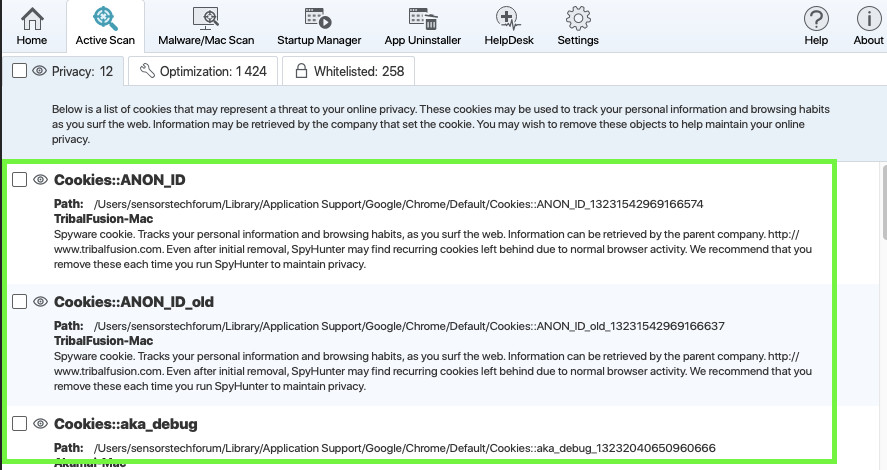Select the Cookies::ANON_ID_old title

[x=134, y=302]
